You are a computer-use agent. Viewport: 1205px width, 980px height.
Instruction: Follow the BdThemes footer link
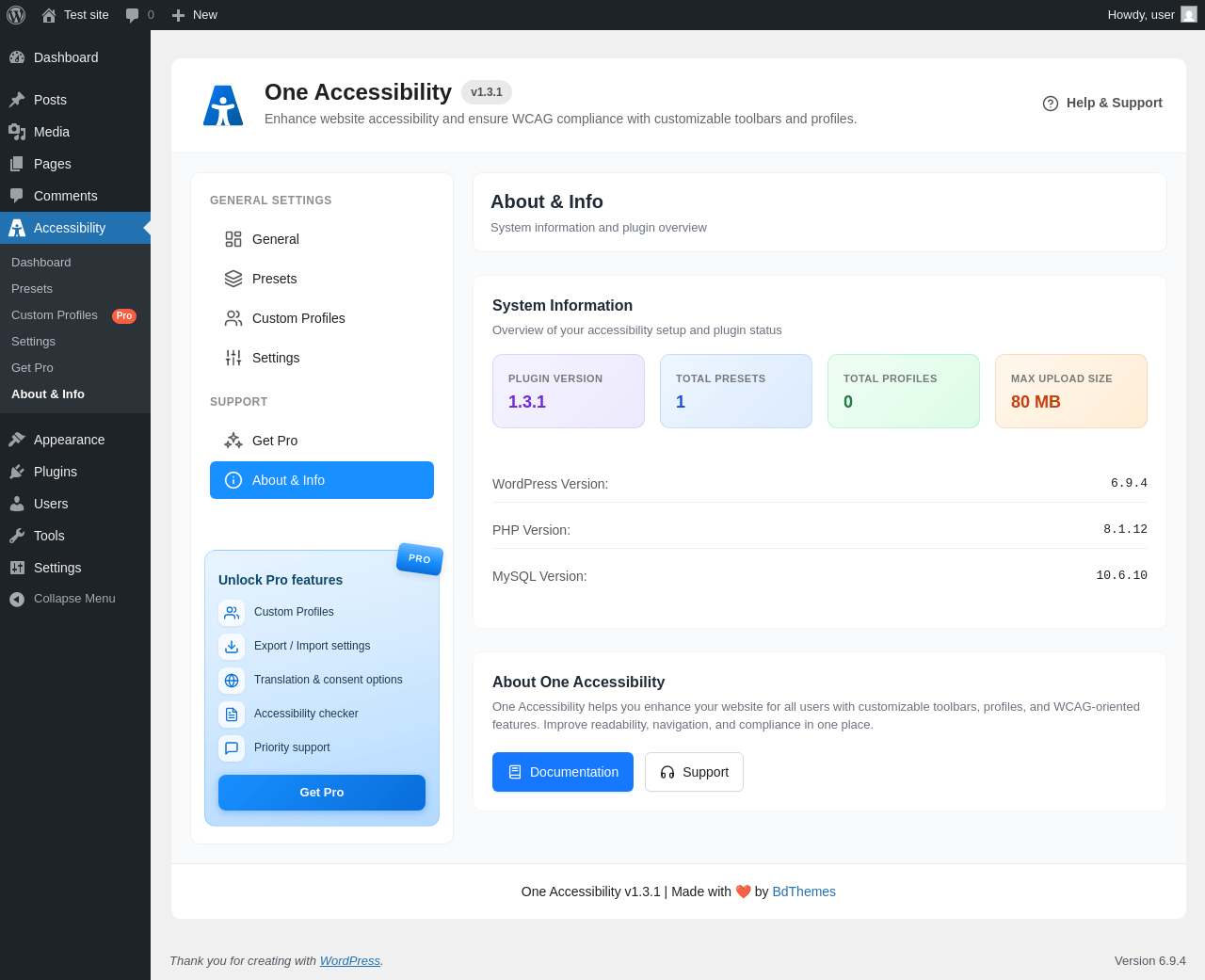pos(804,892)
